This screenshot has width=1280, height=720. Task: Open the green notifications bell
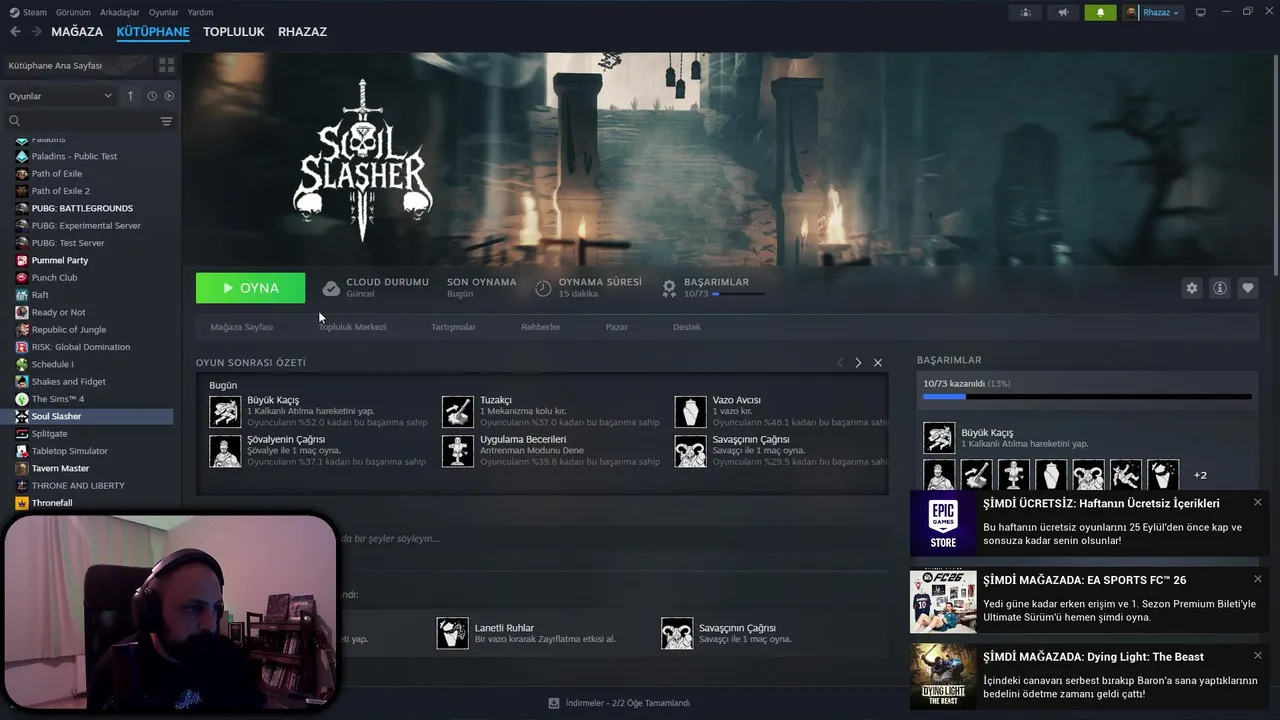point(1101,12)
